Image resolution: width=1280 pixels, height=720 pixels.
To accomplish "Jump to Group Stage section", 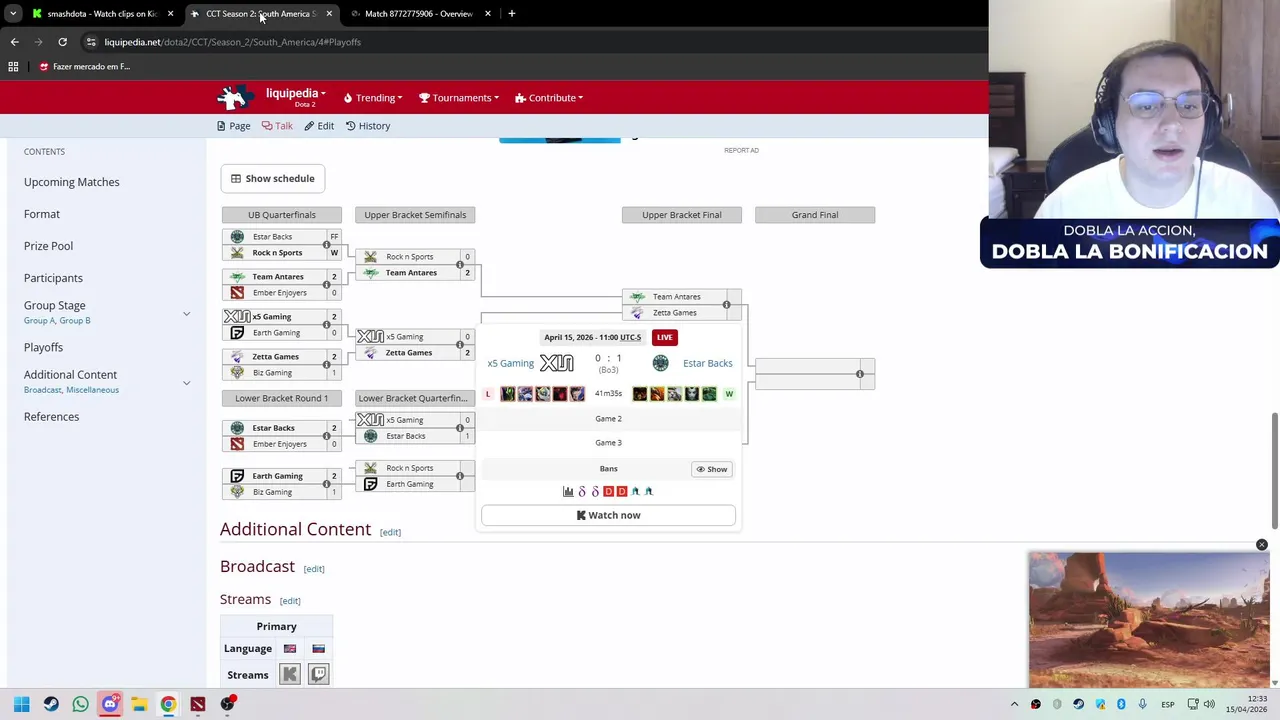I will (x=55, y=305).
